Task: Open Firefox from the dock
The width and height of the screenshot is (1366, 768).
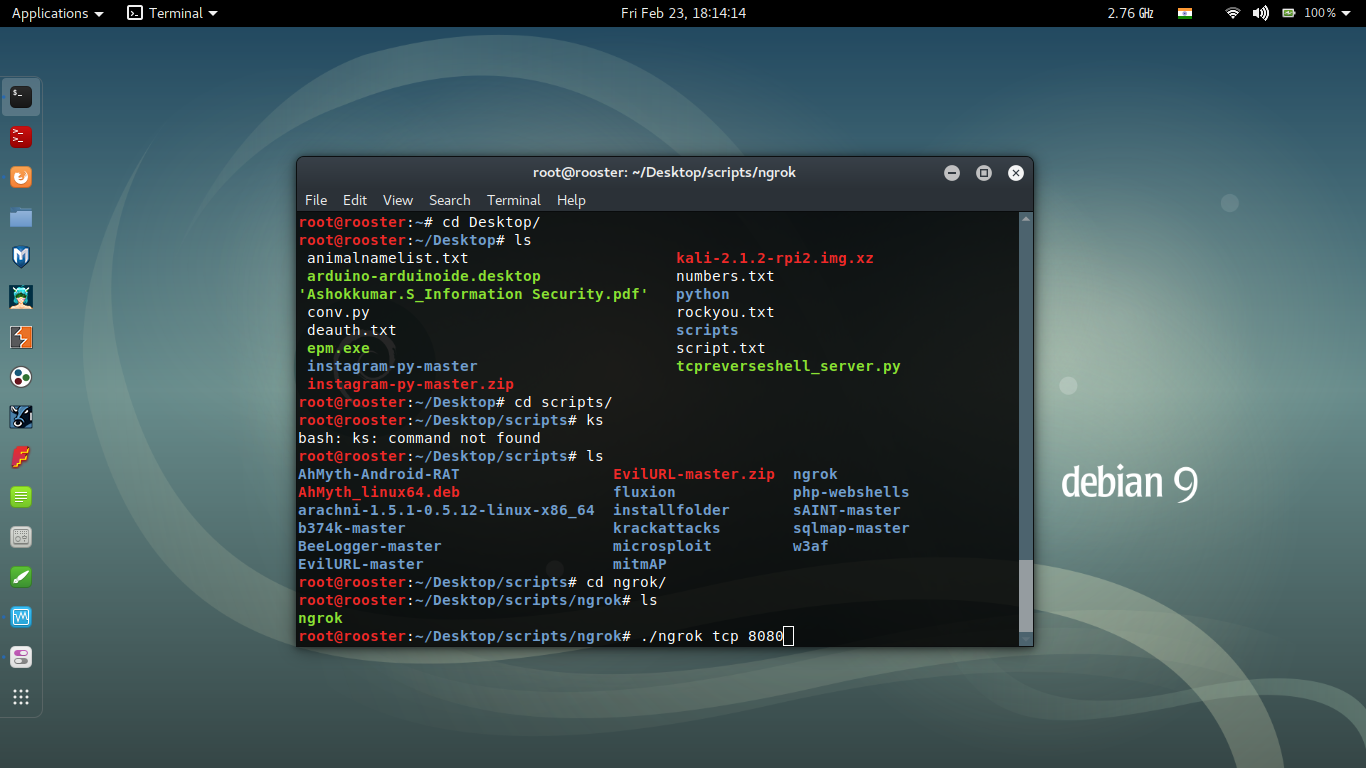Action: [x=21, y=176]
